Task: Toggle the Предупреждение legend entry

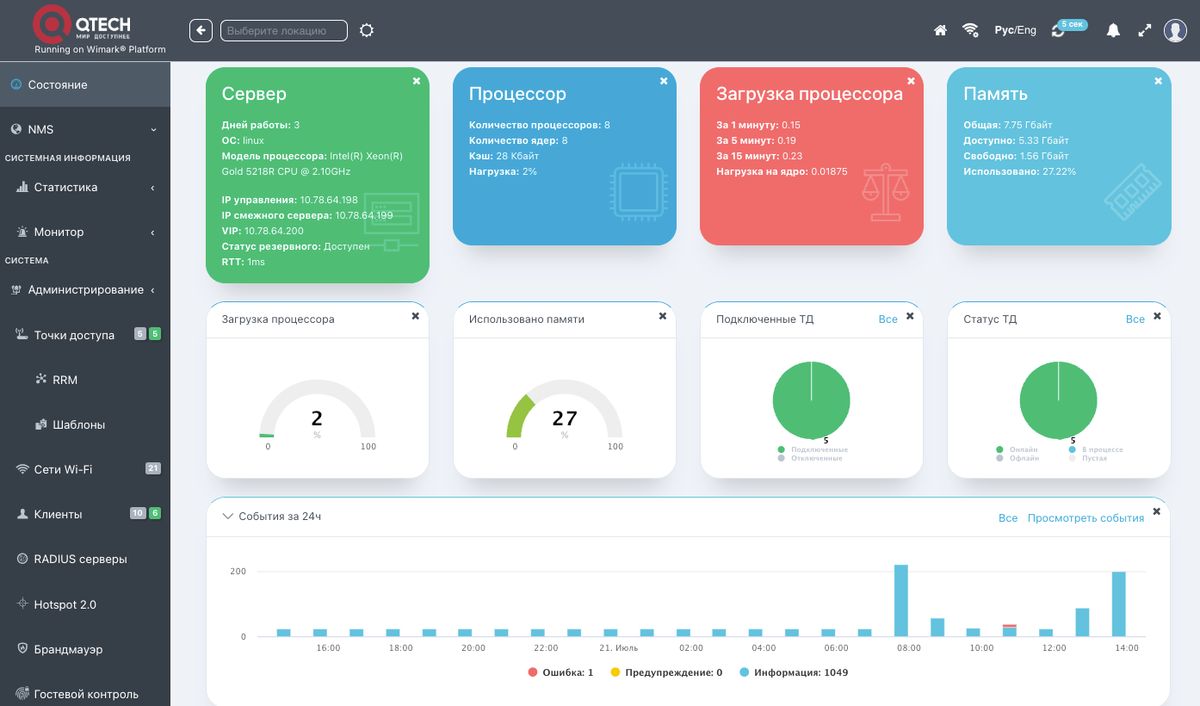Action: [667, 673]
